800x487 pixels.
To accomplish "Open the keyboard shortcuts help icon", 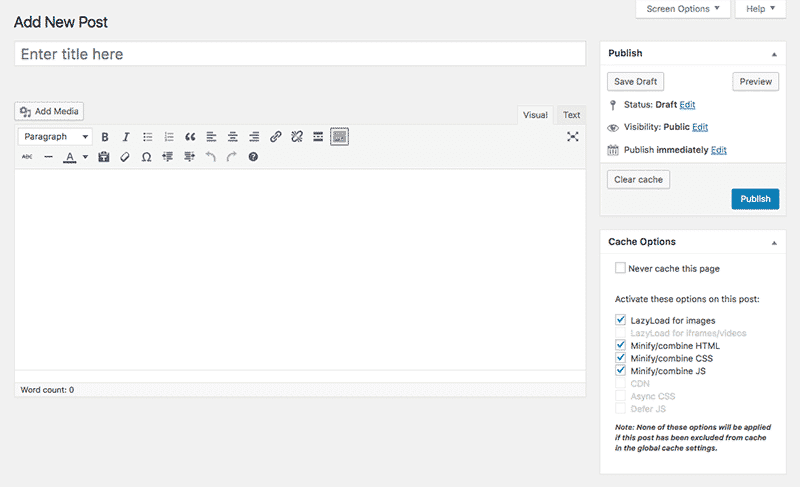I will click(253, 157).
